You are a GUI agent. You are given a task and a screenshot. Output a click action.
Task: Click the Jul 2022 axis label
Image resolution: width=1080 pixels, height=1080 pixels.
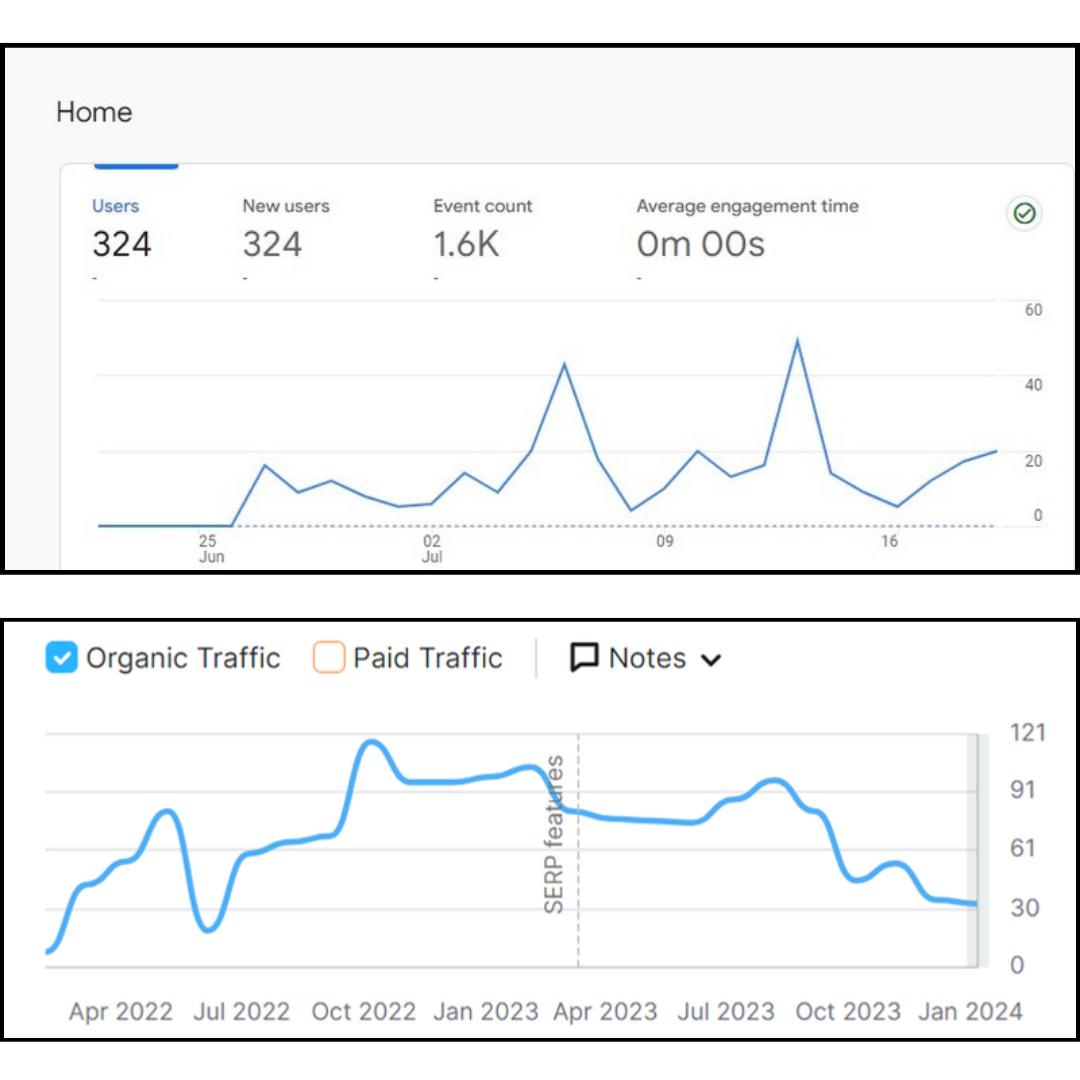[241, 1011]
